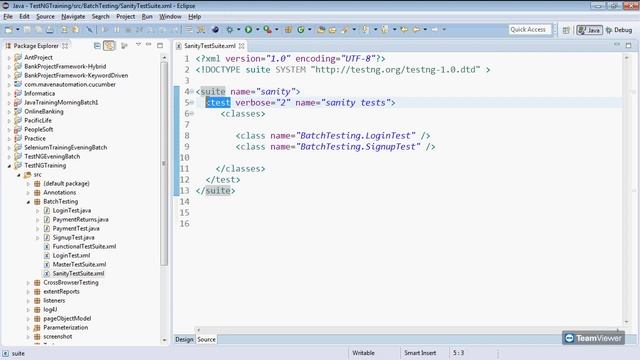Click the Last Edit Location icon
640x360 pixels.
pos(404,30)
